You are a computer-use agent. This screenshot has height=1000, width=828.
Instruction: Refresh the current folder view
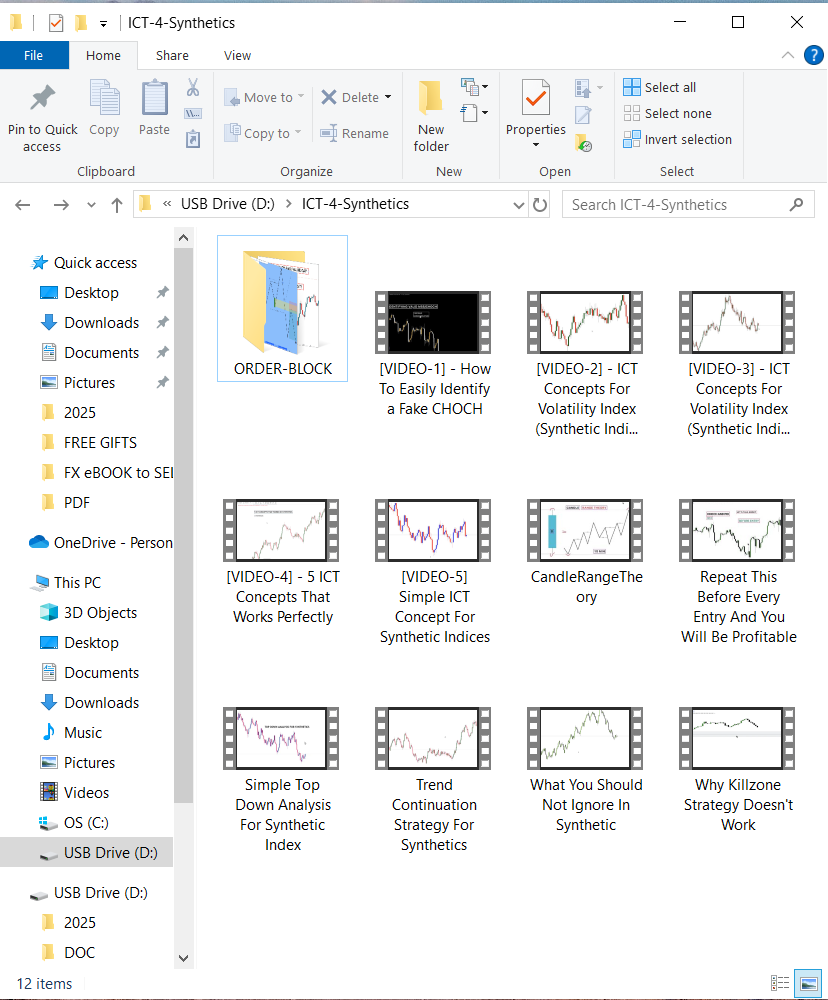click(x=540, y=205)
